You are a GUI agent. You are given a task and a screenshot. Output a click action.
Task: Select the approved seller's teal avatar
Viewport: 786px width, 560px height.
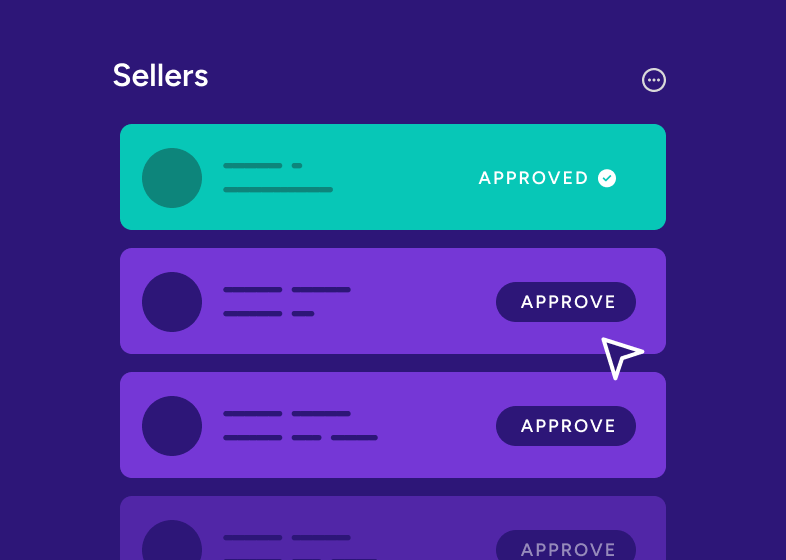click(172, 178)
